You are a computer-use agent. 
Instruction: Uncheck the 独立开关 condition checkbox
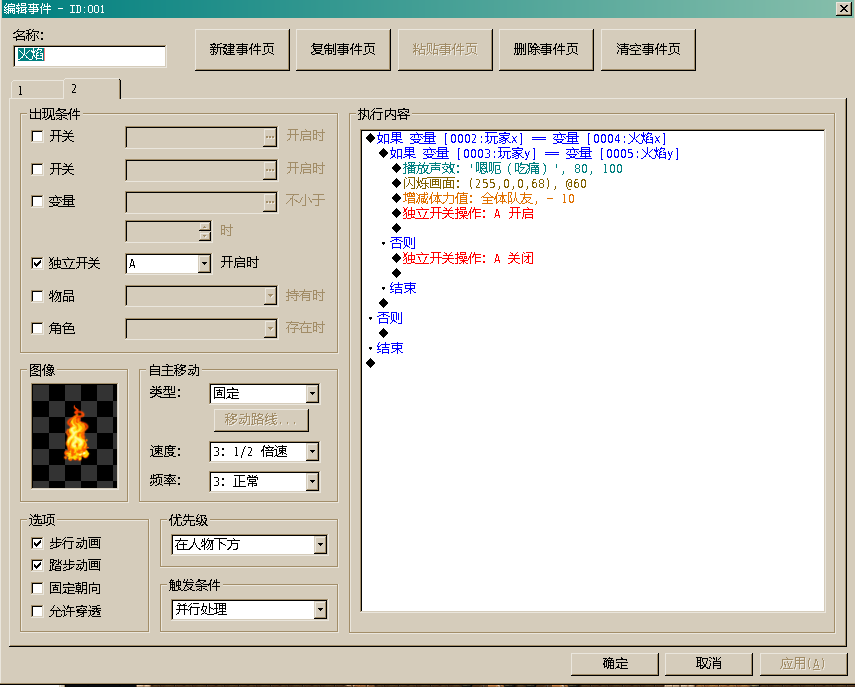37,263
